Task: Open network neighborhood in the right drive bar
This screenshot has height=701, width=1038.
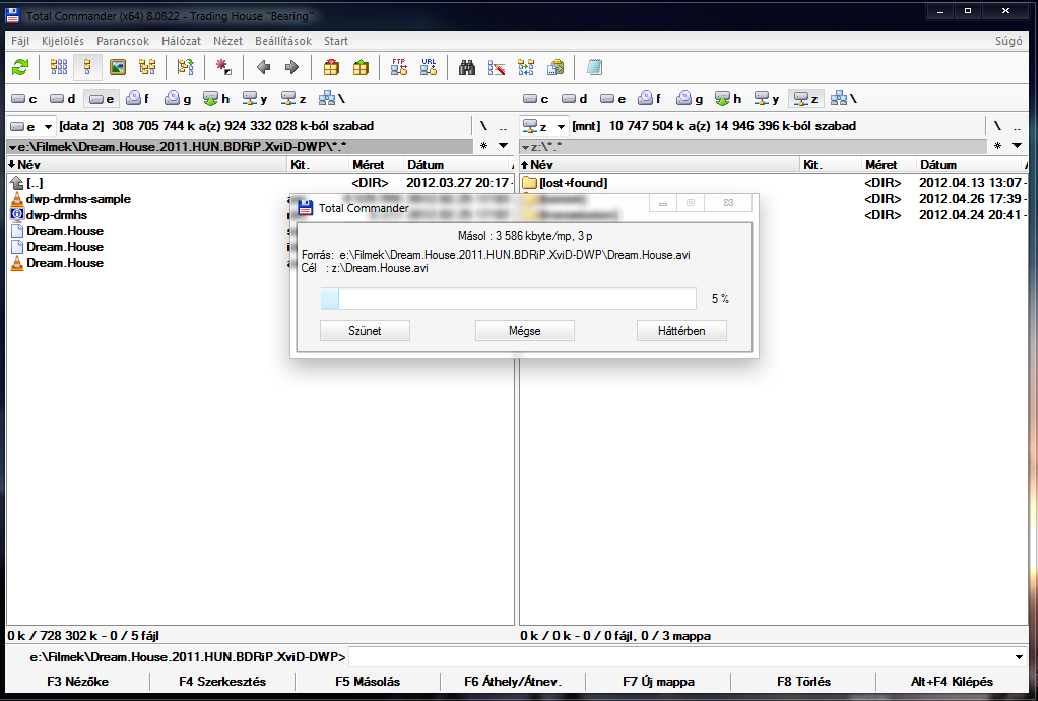Action: 844,99
